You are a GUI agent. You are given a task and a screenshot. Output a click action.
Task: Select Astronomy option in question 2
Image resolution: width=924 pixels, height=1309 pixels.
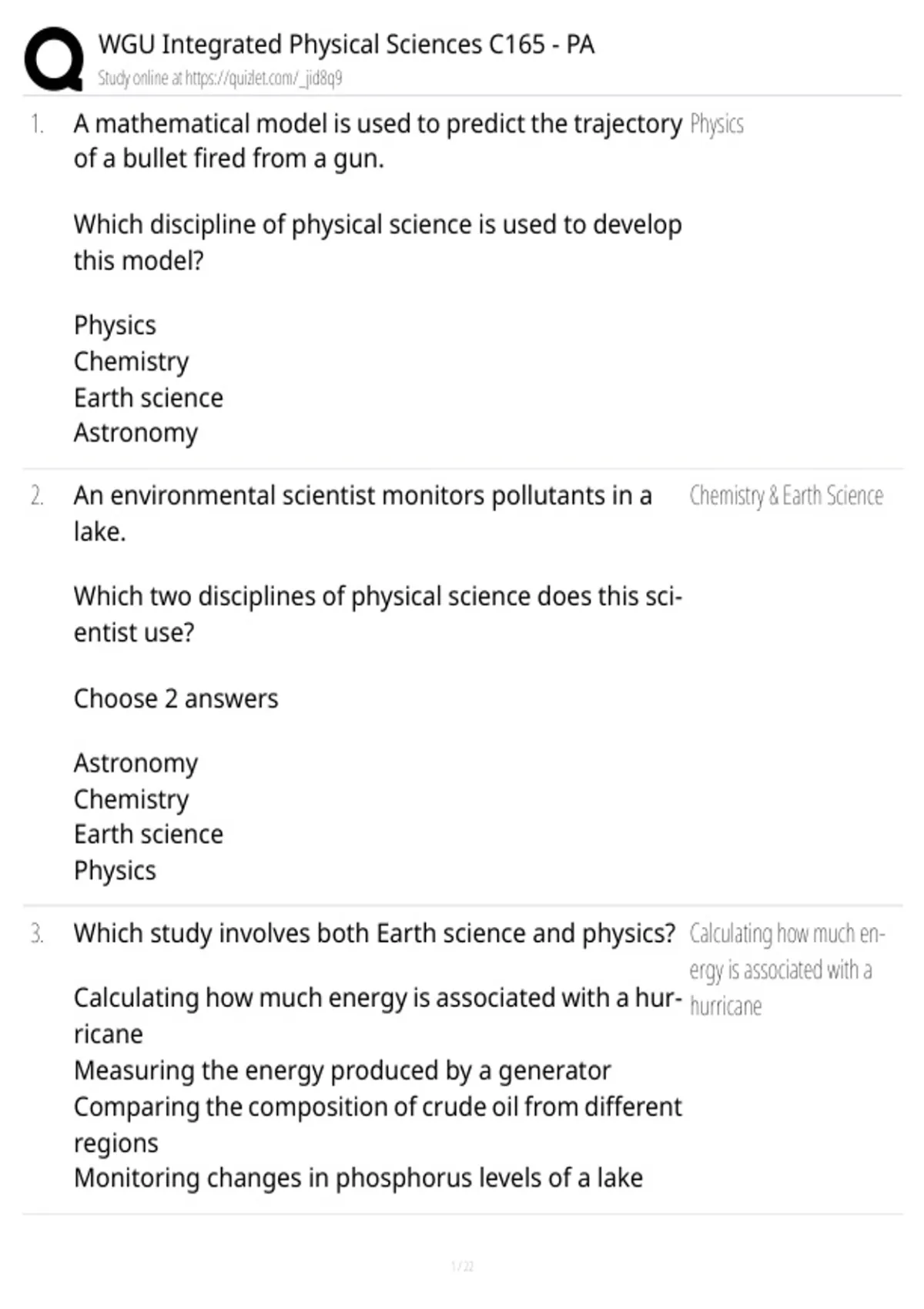pos(136,764)
